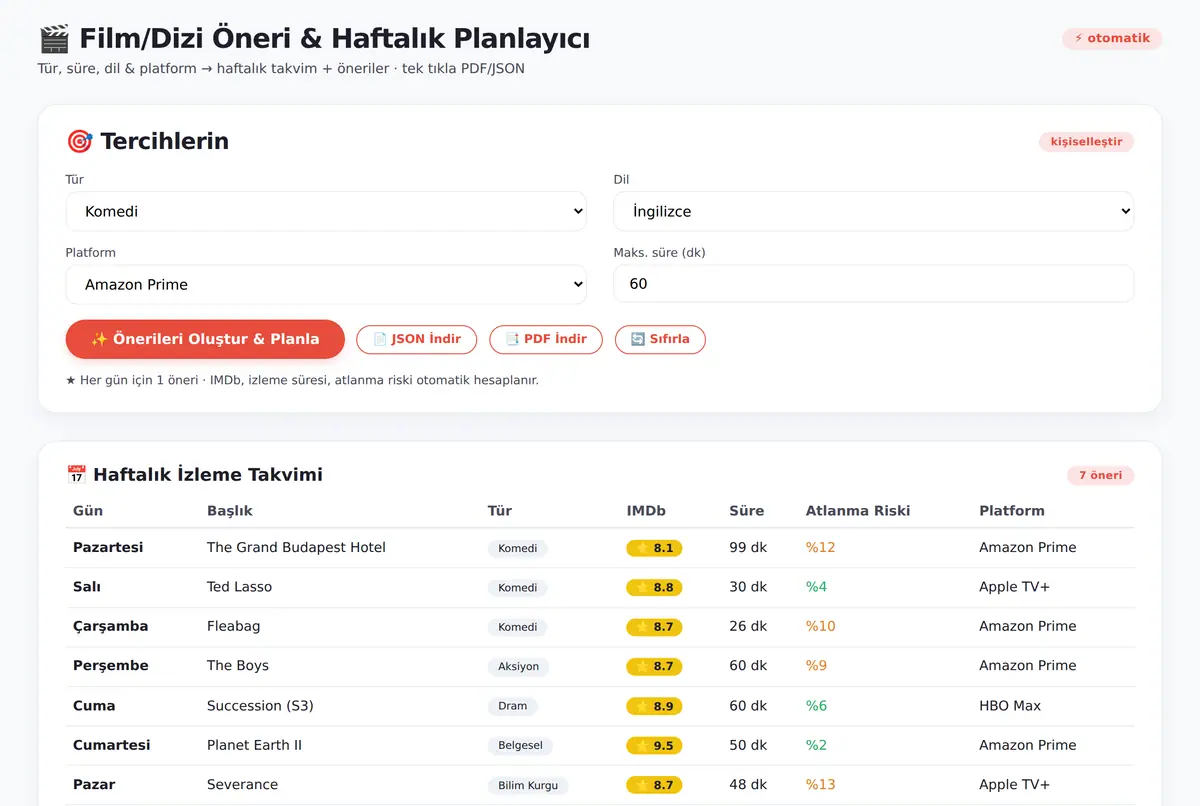Click the otomatik lightning badge
Screen dimensions: 1200x806
[1112, 39]
